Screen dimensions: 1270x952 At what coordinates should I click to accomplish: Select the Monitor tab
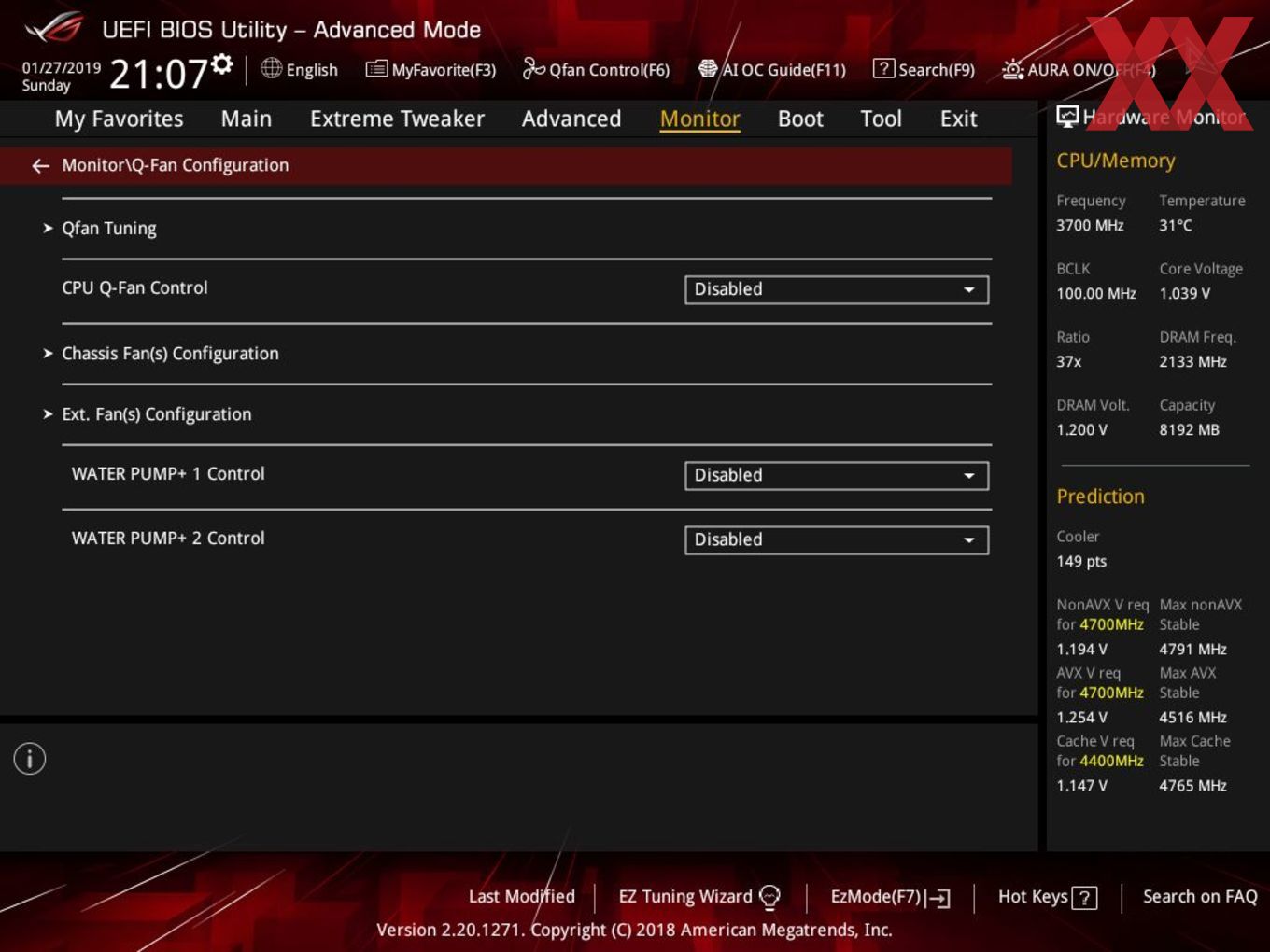click(x=700, y=119)
